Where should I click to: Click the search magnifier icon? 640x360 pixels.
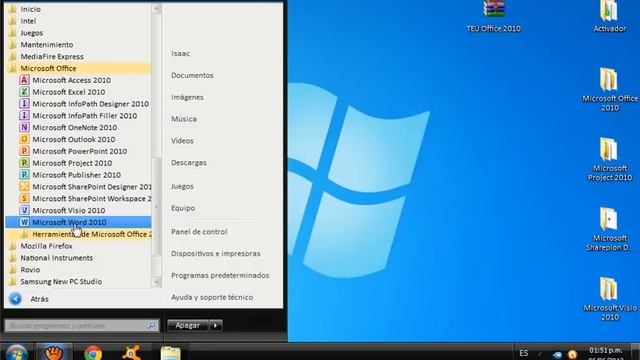pyautogui.click(x=151, y=325)
